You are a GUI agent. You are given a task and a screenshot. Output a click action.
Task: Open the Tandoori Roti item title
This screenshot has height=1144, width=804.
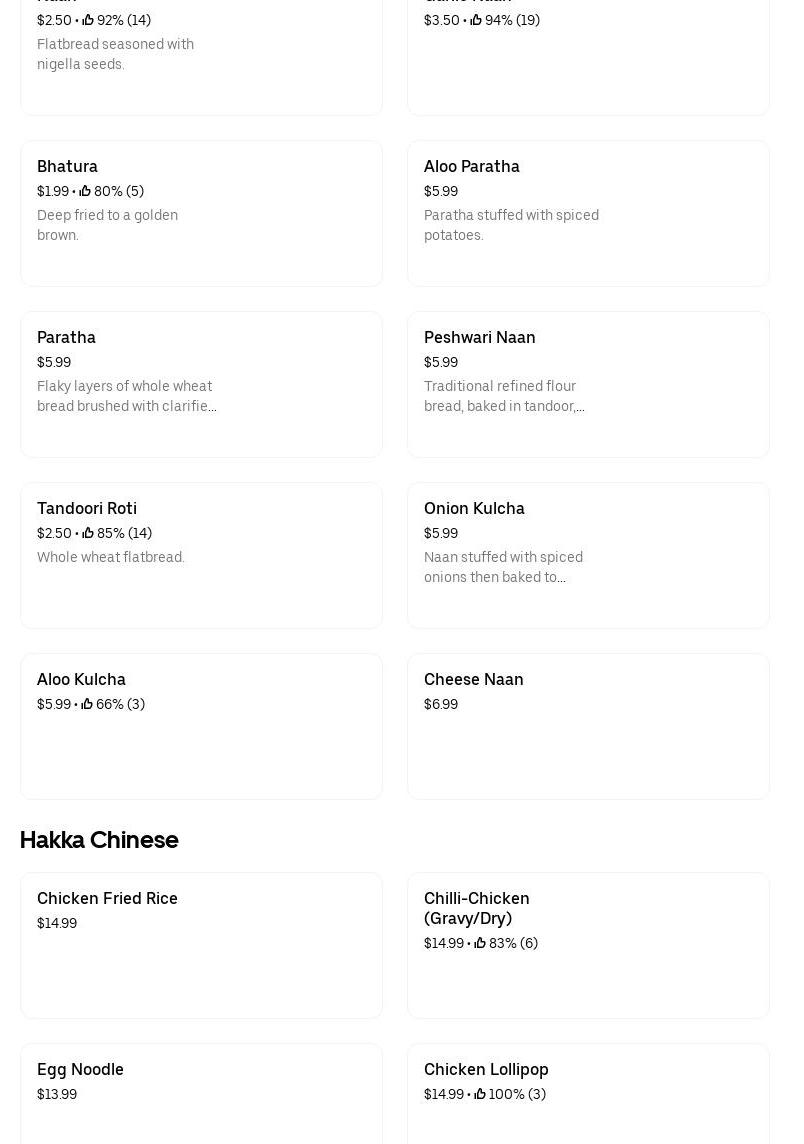coord(87,508)
